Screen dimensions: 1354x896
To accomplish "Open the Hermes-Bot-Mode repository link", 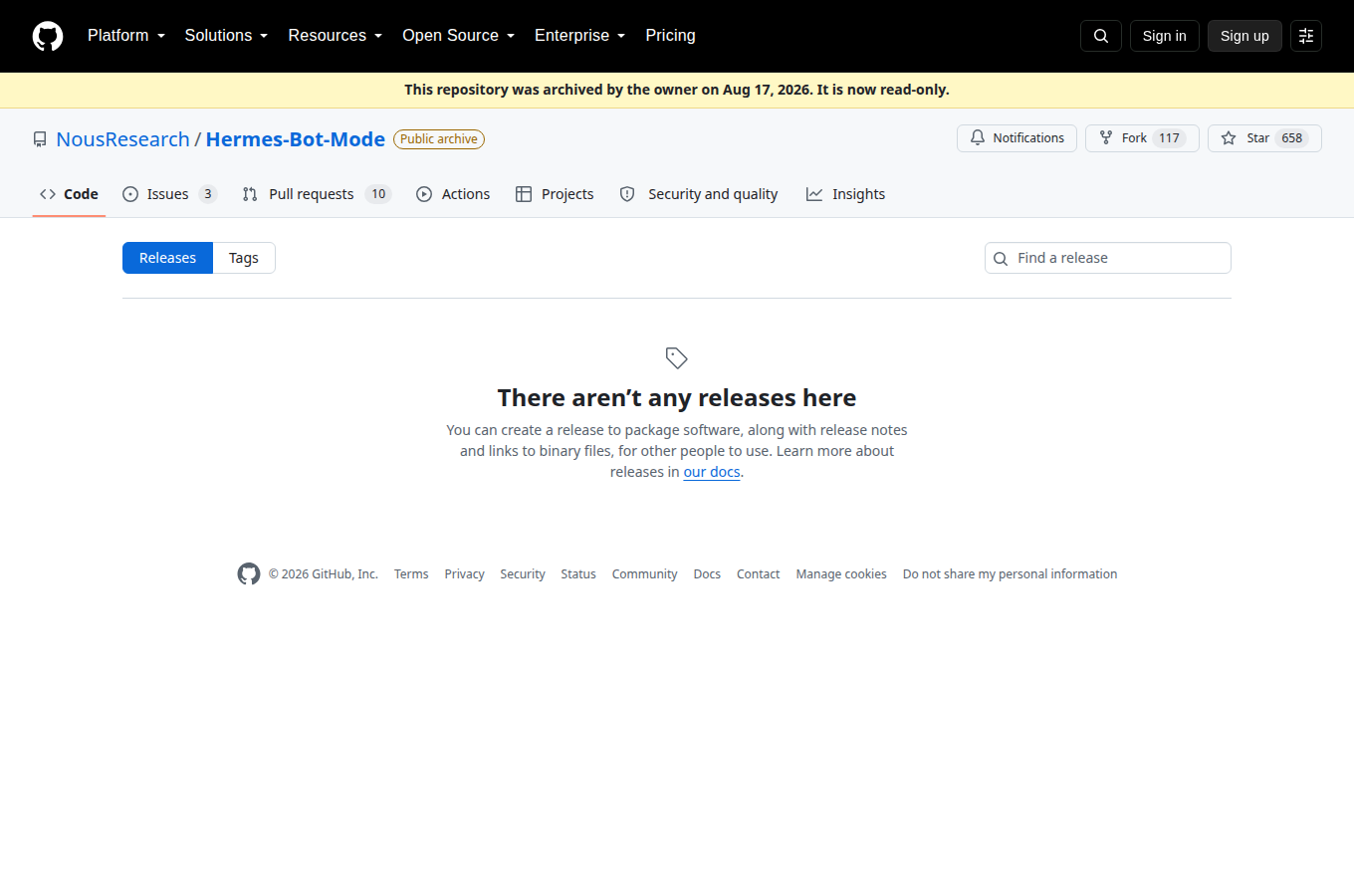I will tap(296, 139).
